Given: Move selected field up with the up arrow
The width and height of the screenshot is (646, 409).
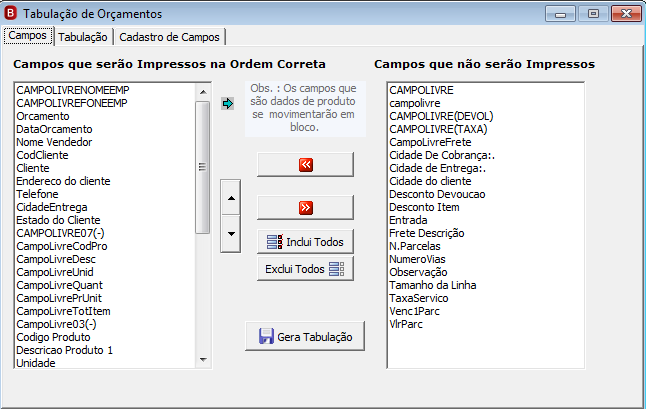Looking at the screenshot, I should (x=231, y=198).
